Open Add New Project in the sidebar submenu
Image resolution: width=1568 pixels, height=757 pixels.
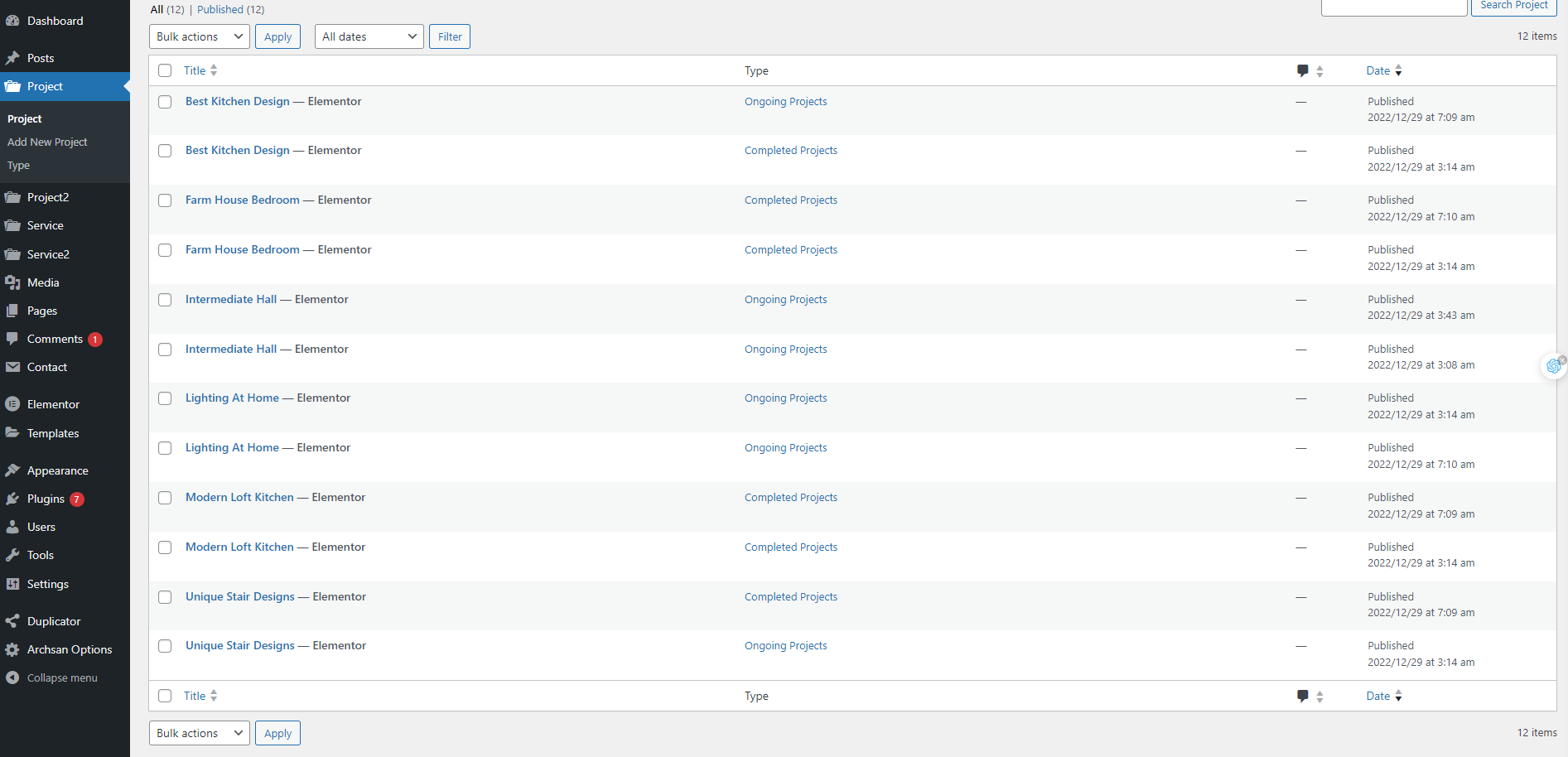47,142
